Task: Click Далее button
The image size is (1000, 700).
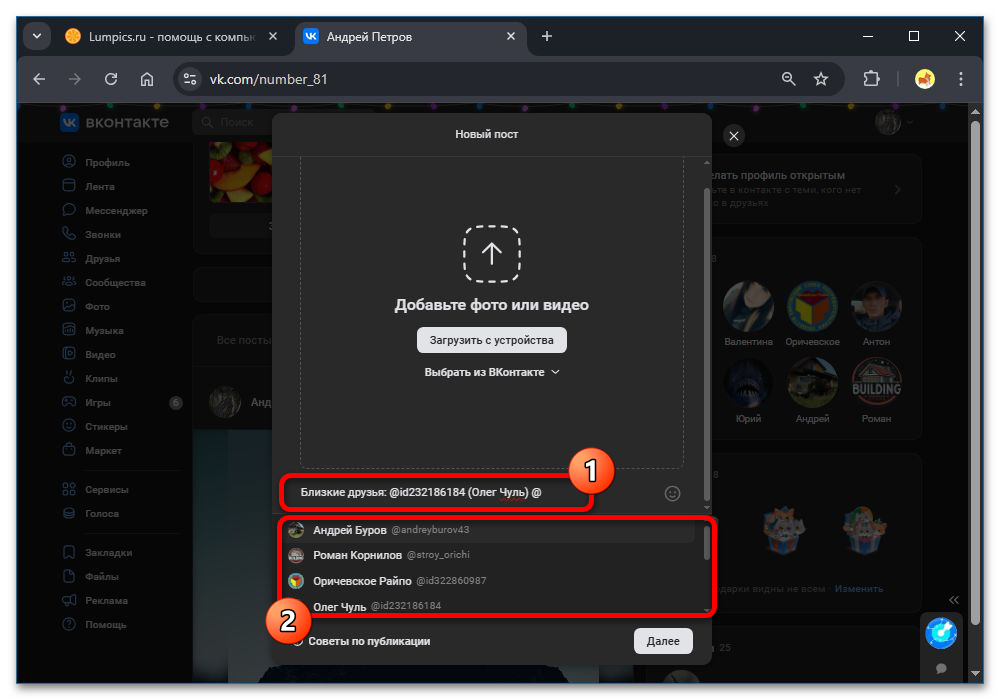Action: (x=663, y=641)
